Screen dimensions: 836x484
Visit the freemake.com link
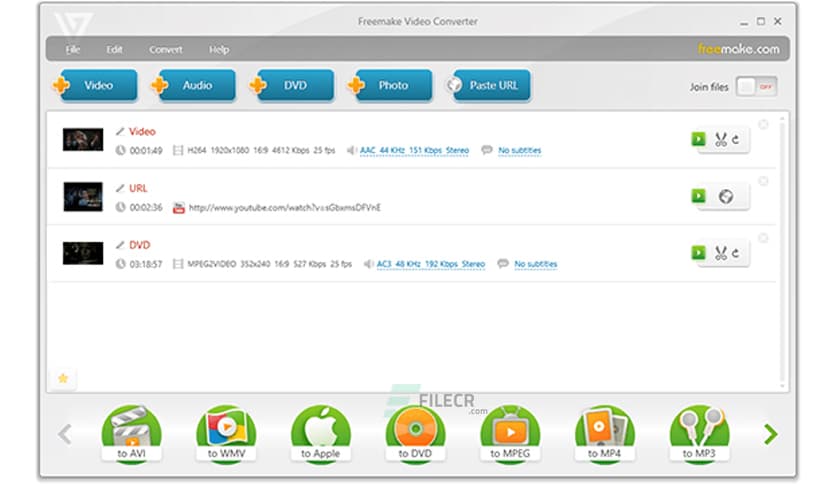tap(738, 49)
